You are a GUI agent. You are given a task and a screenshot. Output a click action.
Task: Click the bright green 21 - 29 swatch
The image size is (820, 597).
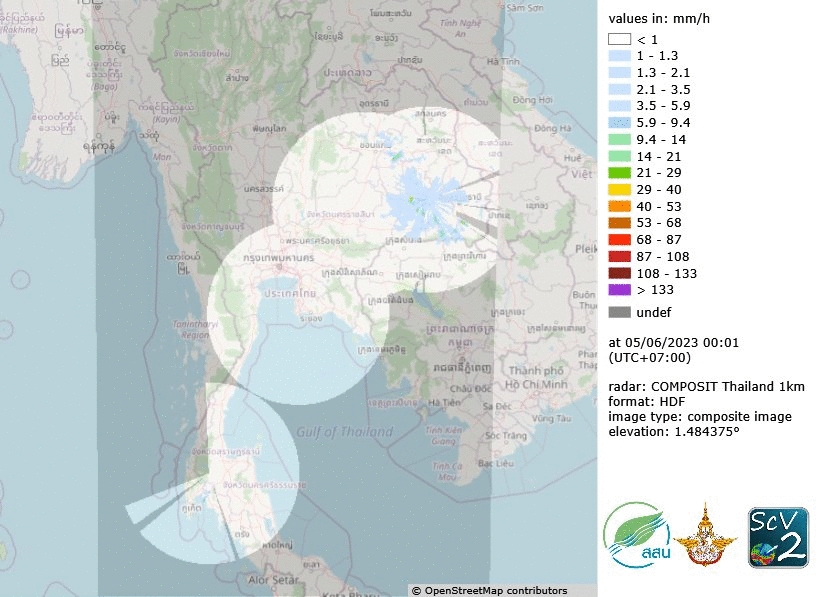(620, 172)
